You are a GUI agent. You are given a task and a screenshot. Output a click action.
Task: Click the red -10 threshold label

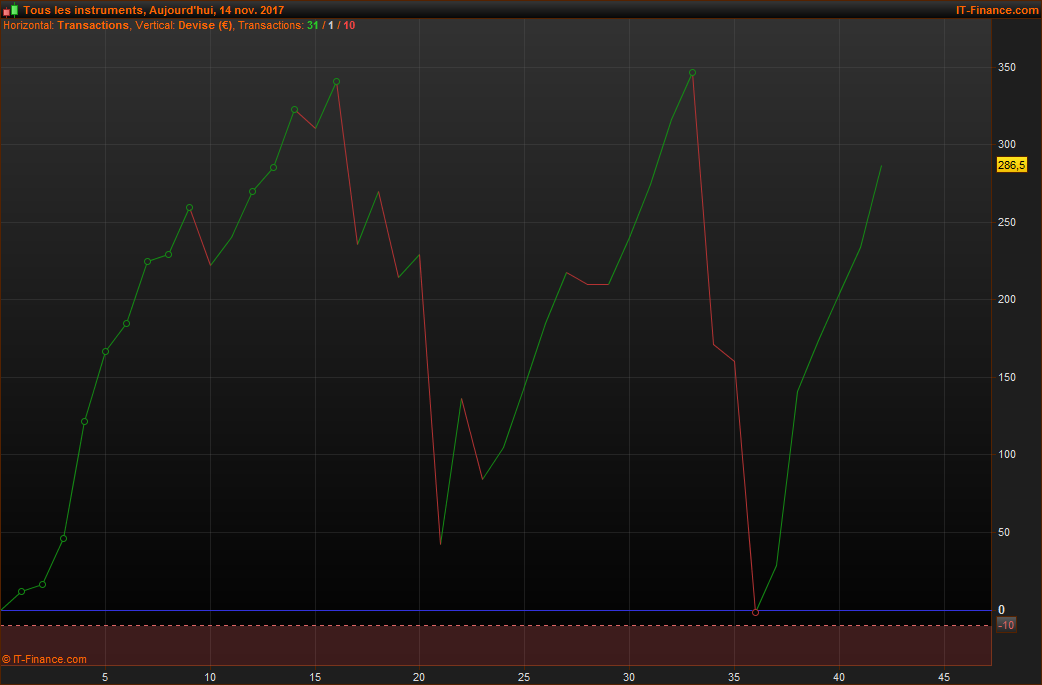click(x=1006, y=625)
